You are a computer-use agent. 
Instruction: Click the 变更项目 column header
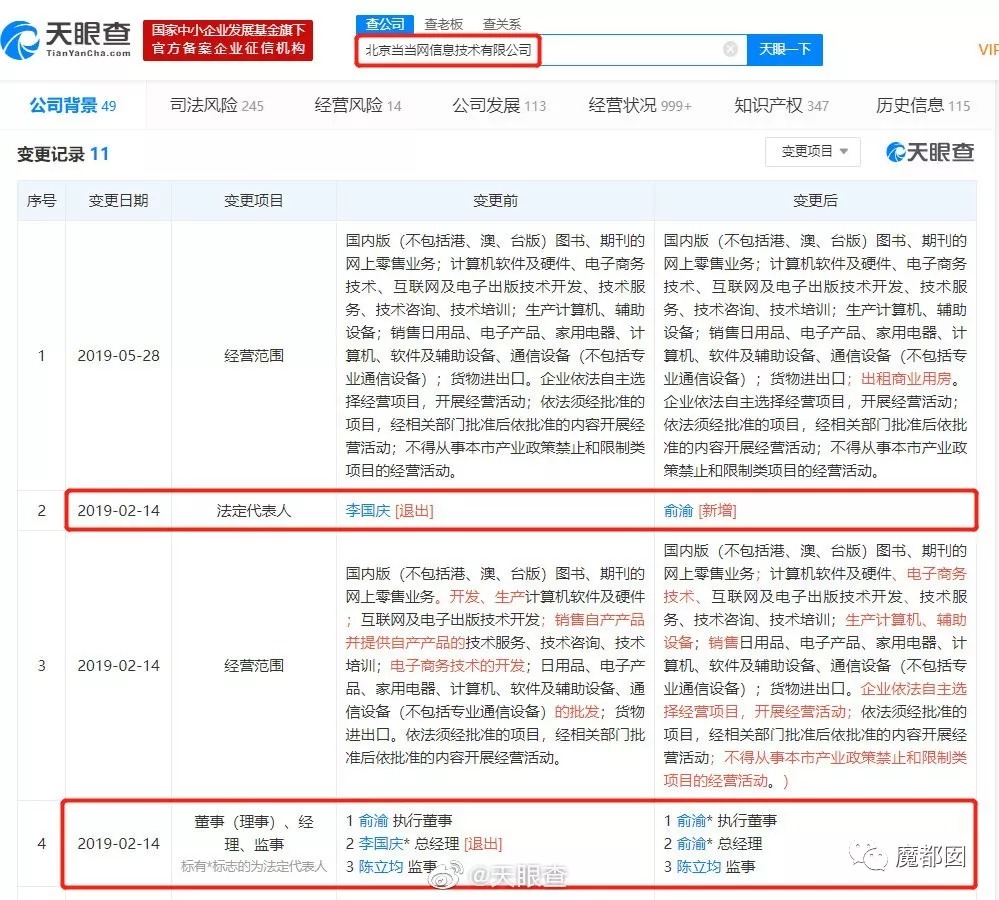pyautogui.click(x=254, y=201)
